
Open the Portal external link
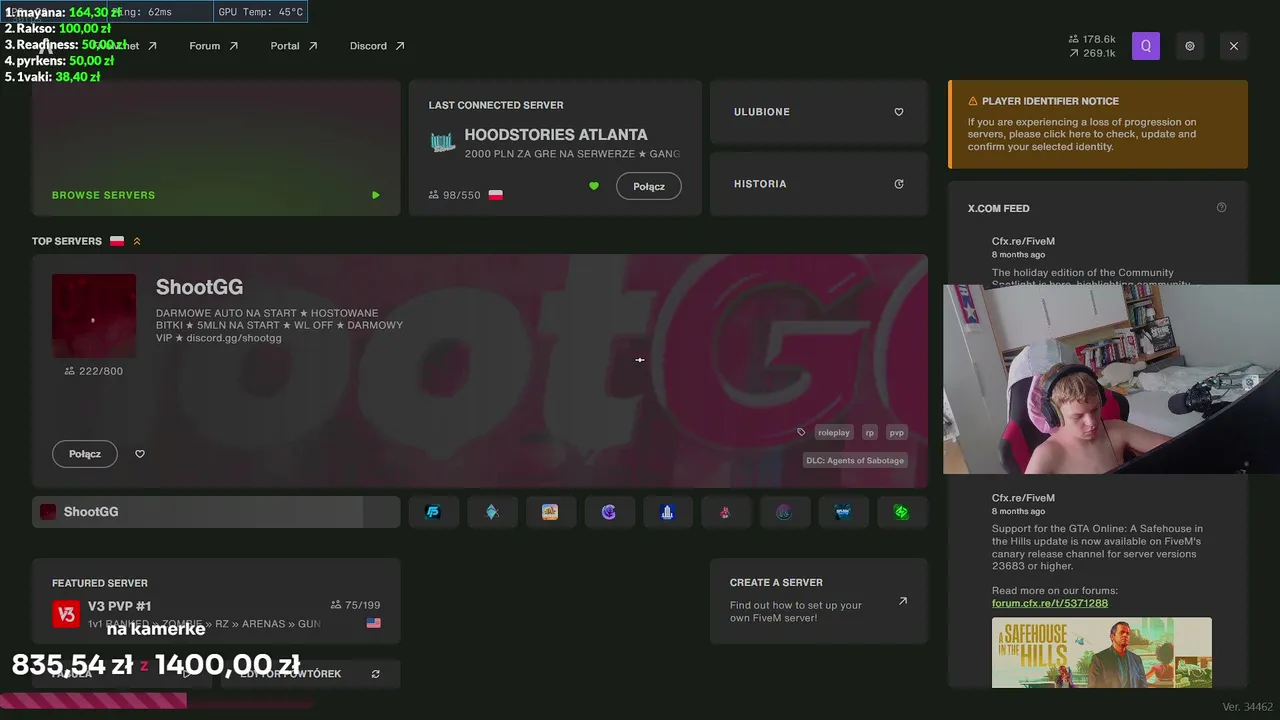(x=294, y=46)
